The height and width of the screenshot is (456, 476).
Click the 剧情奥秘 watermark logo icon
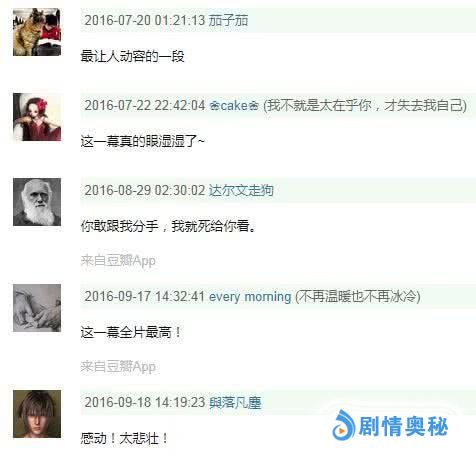point(343,425)
